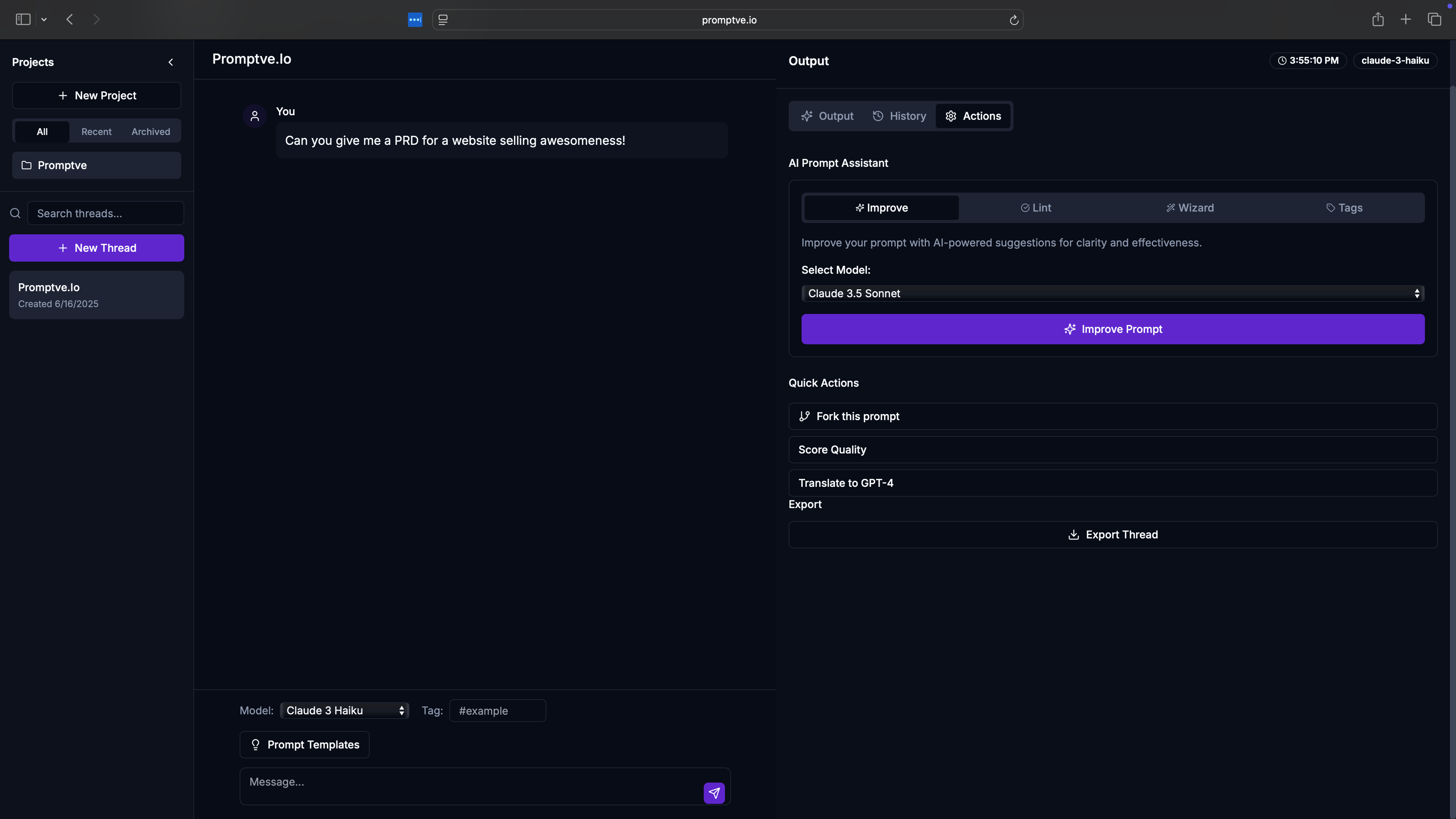Open the tab overview icon
This screenshot has width=1456, height=819.
click(x=1434, y=20)
